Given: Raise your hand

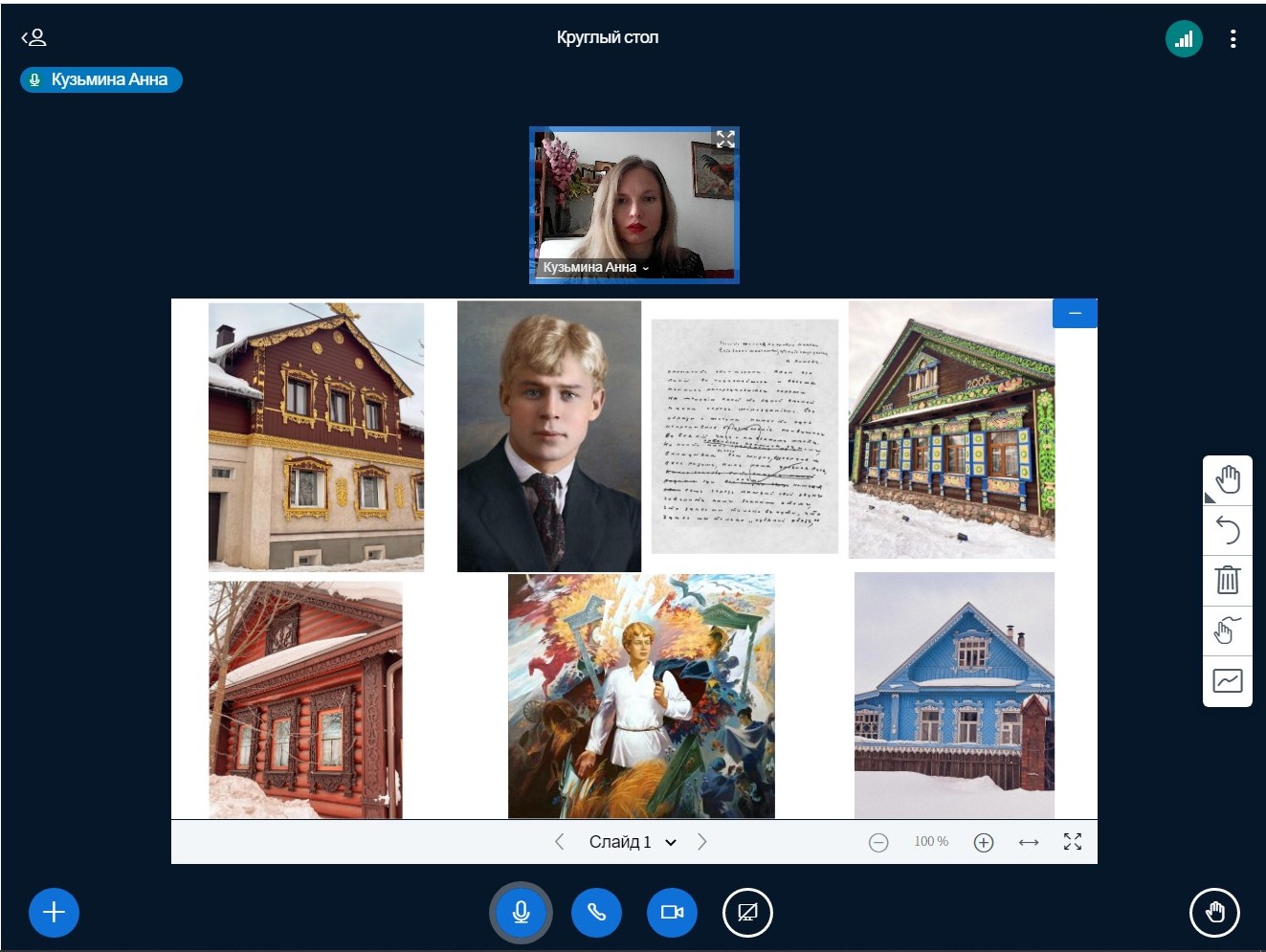Looking at the screenshot, I should [x=1214, y=913].
